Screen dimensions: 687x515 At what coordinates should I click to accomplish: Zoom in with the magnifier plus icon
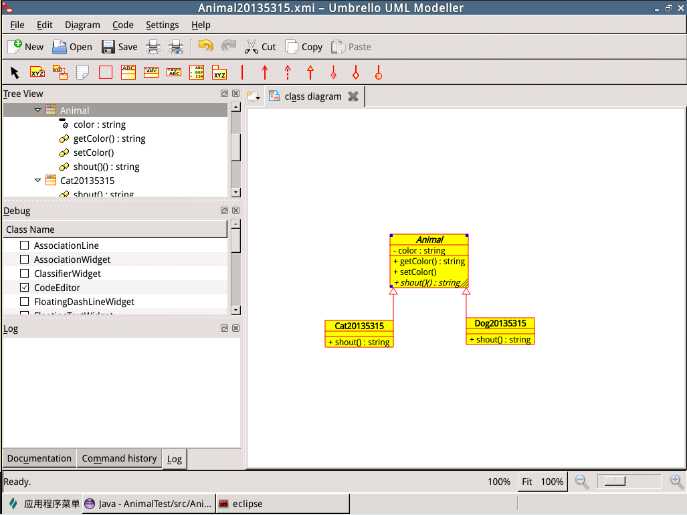pyautogui.click(x=676, y=481)
